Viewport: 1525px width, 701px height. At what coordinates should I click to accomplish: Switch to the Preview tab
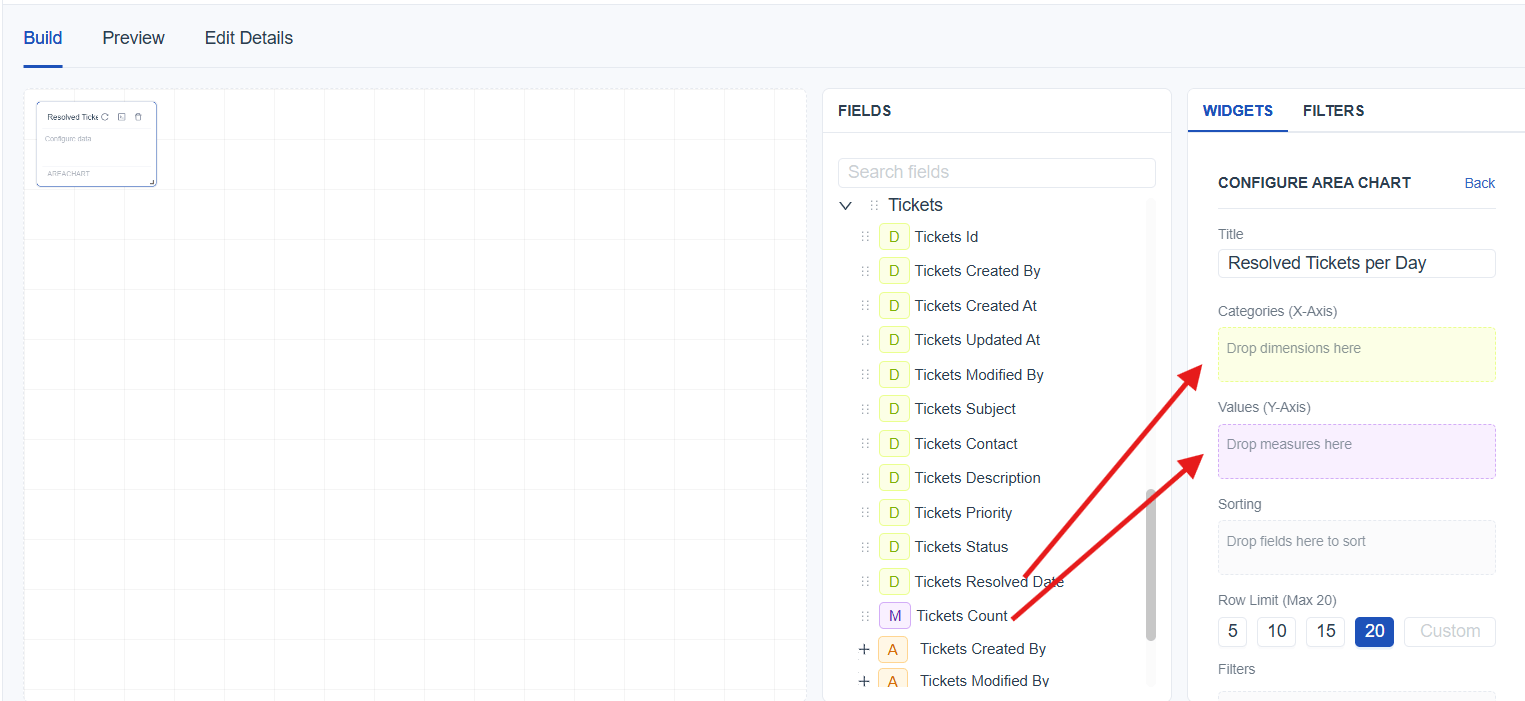tap(133, 38)
